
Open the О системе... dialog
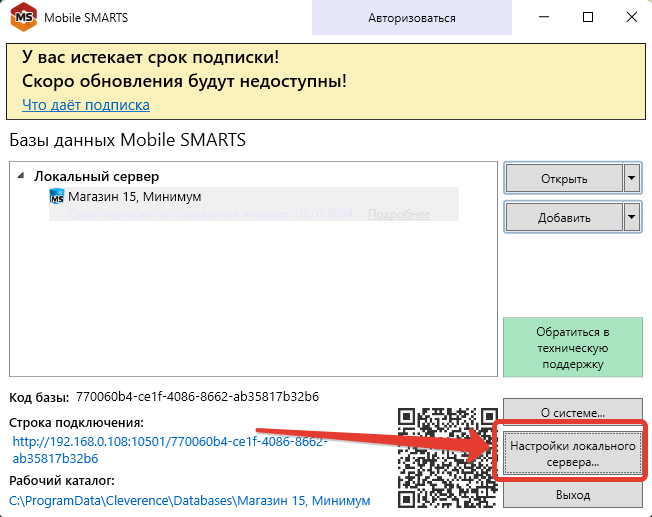point(566,411)
